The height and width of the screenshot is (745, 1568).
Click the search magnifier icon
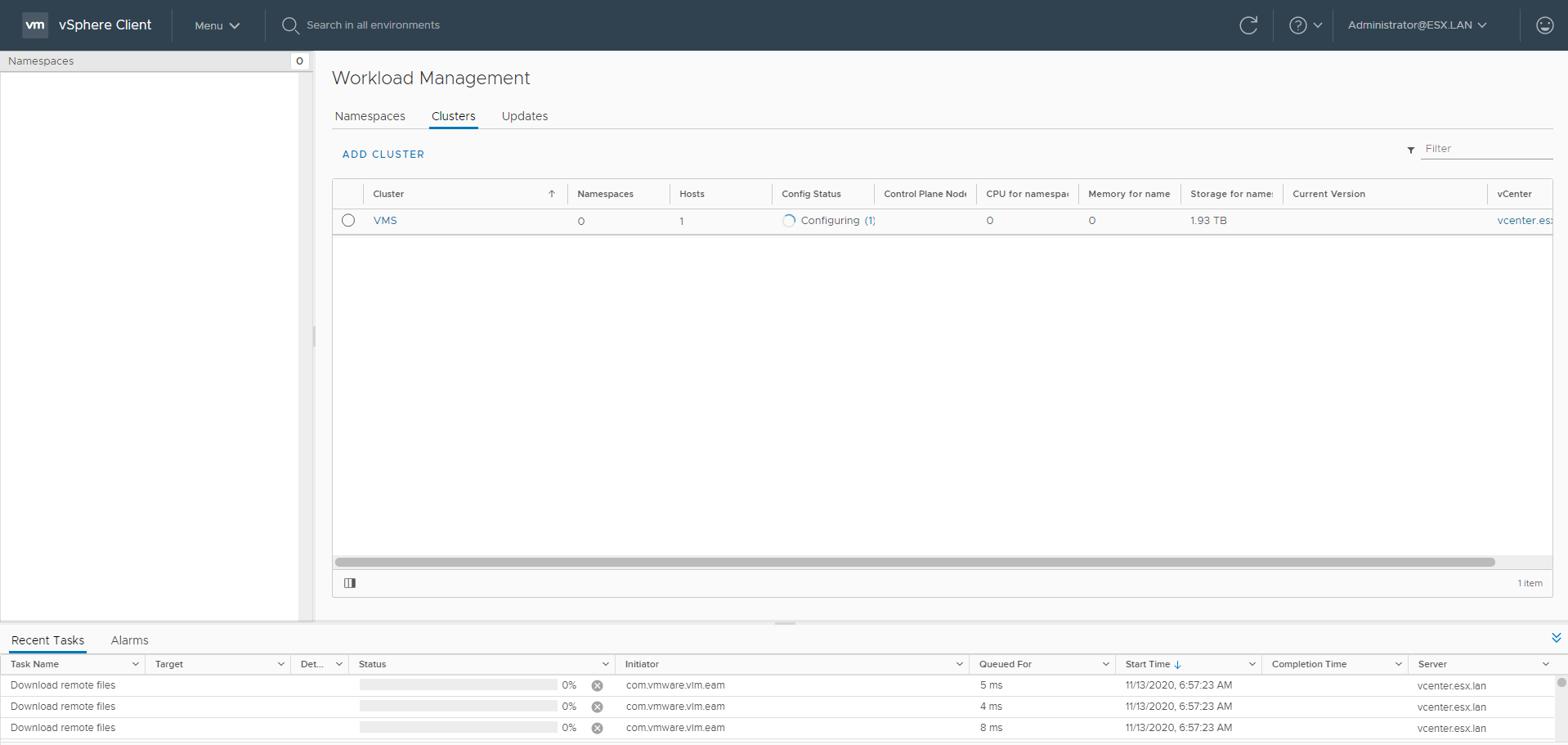[x=289, y=25]
